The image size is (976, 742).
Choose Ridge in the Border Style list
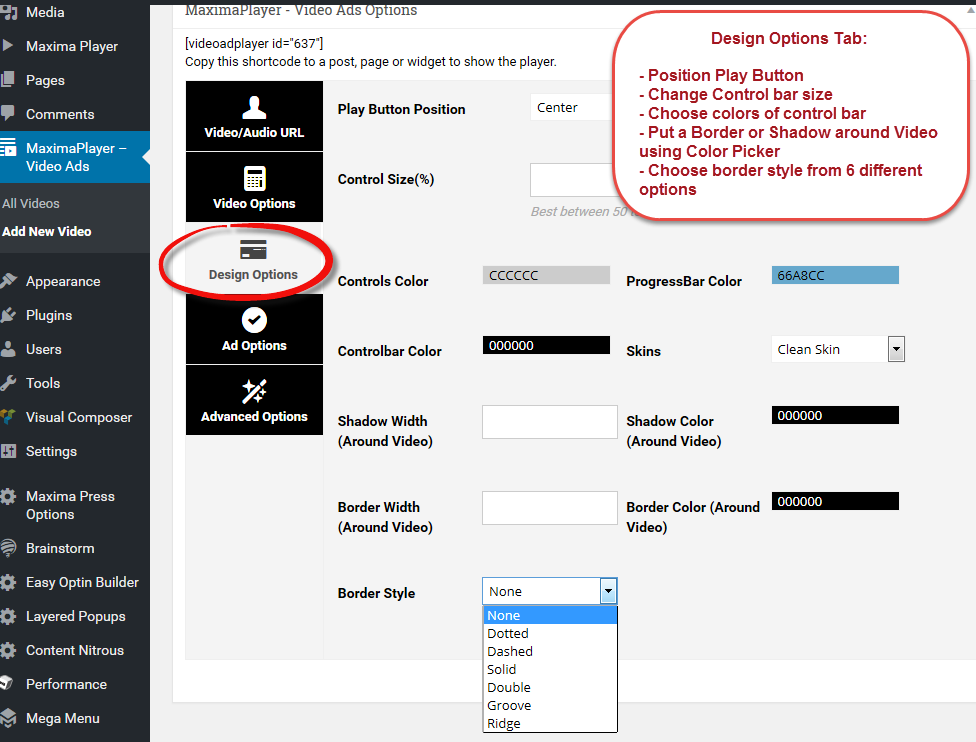(550, 723)
